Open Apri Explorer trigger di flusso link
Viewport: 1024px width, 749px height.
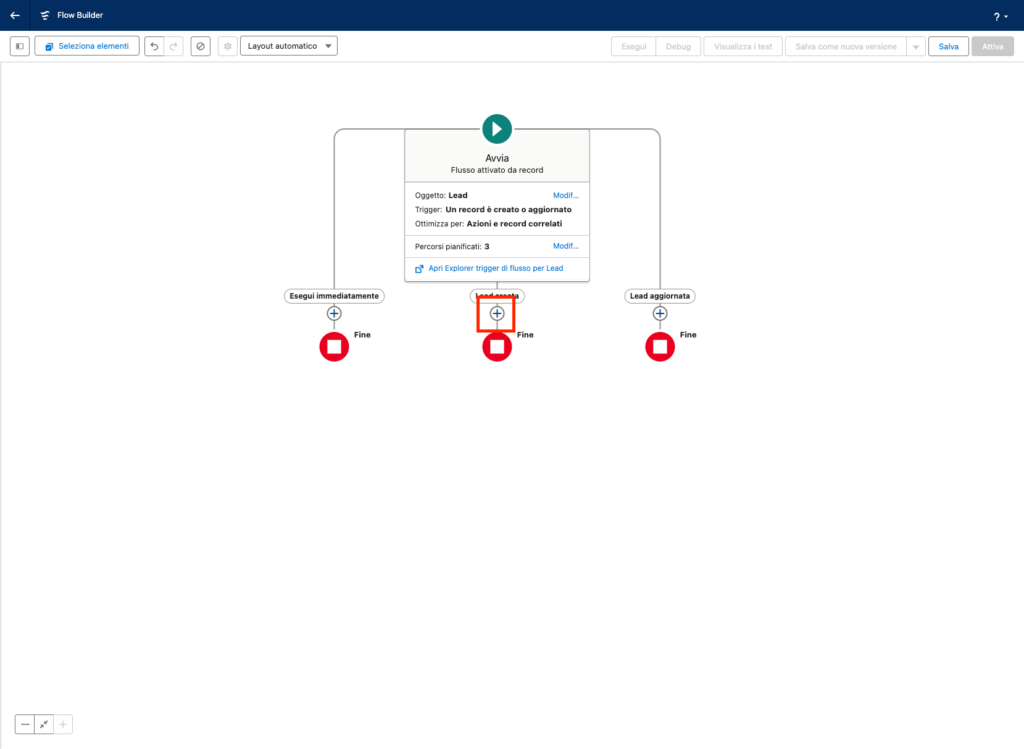point(495,268)
